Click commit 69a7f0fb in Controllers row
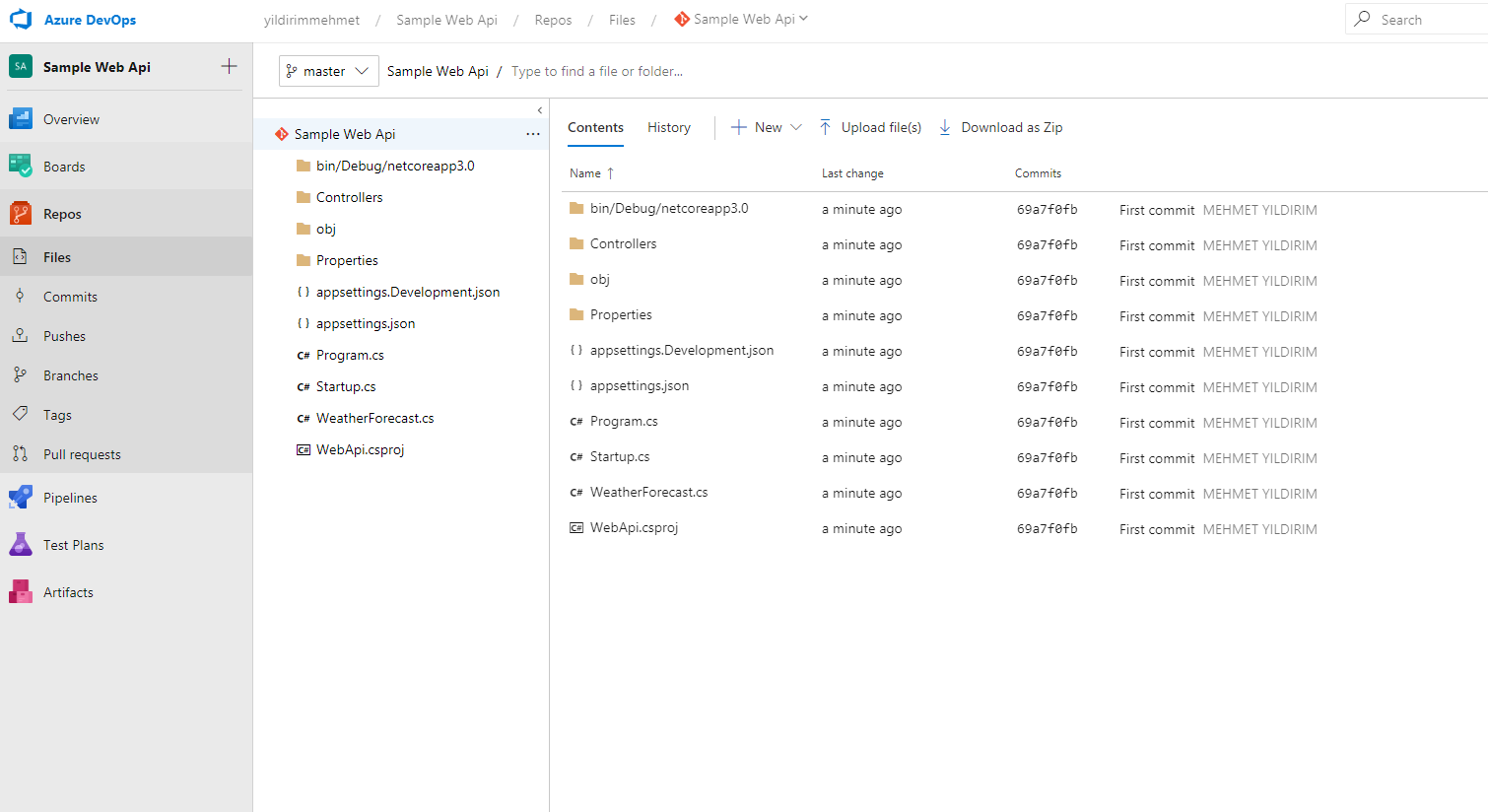The width and height of the screenshot is (1488, 812). [1047, 244]
